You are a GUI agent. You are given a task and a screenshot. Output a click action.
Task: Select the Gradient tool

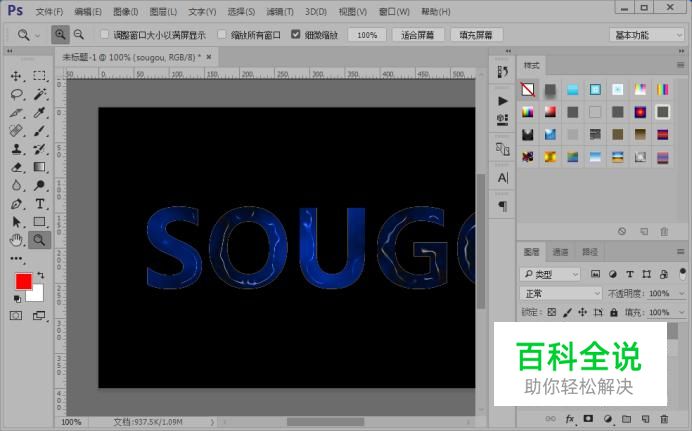(x=39, y=167)
